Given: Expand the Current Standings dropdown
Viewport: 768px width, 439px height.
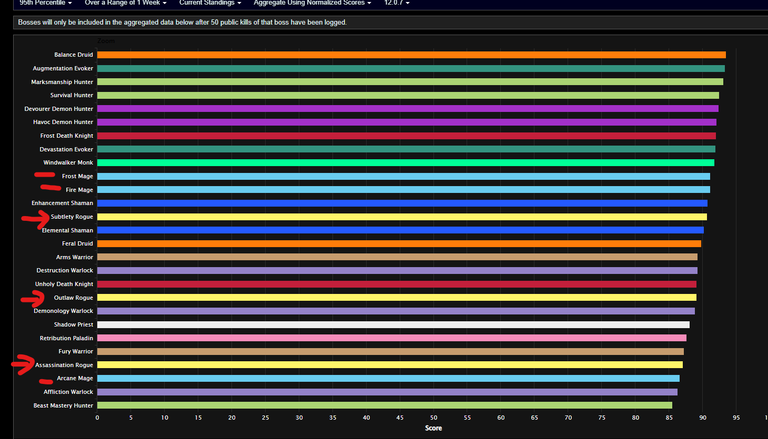Looking at the screenshot, I should [210, 3].
